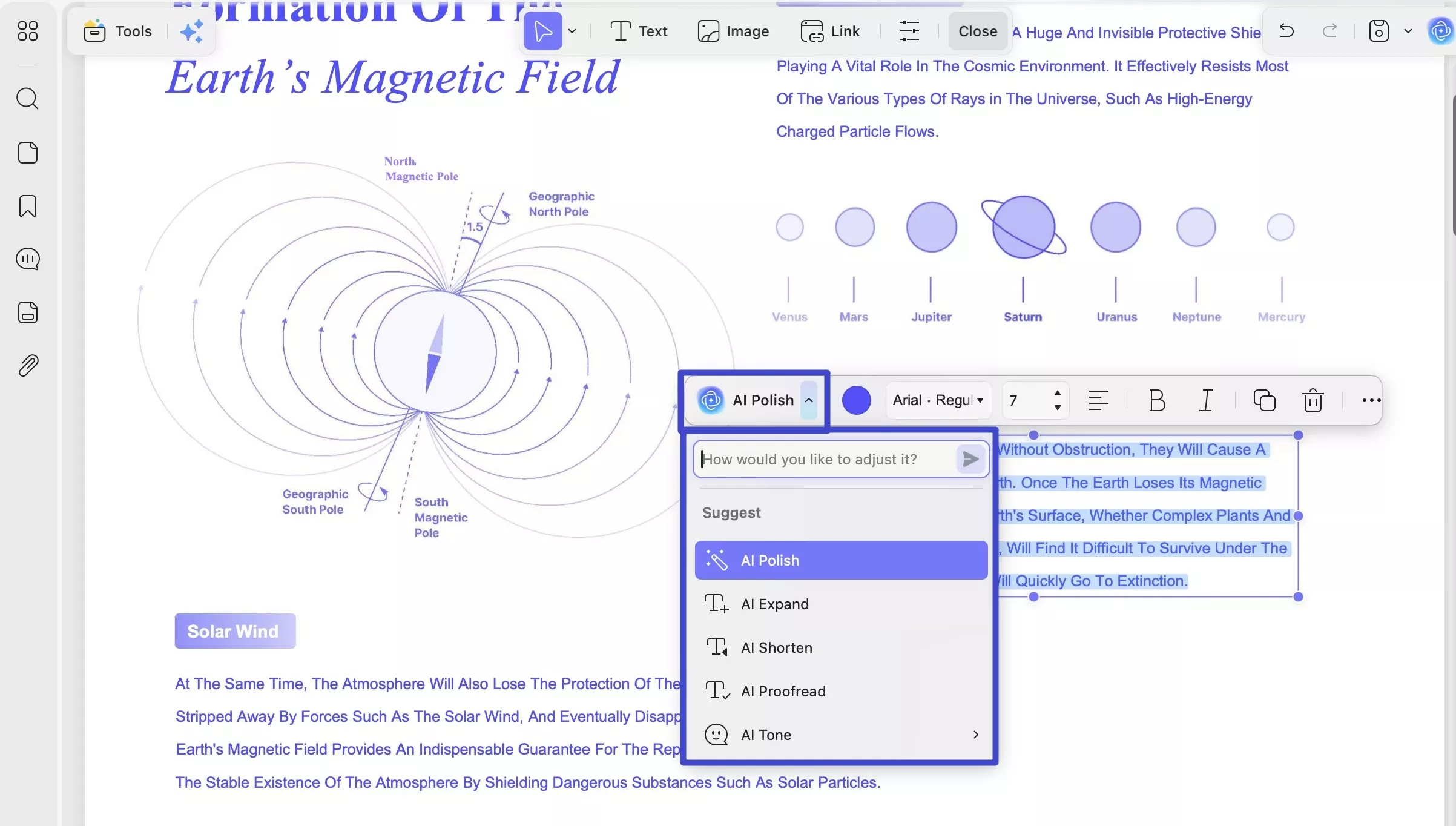The height and width of the screenshot is (826, 1456).
Task: Open the attachments paperclip icon
Action: [x=27, y=366]
